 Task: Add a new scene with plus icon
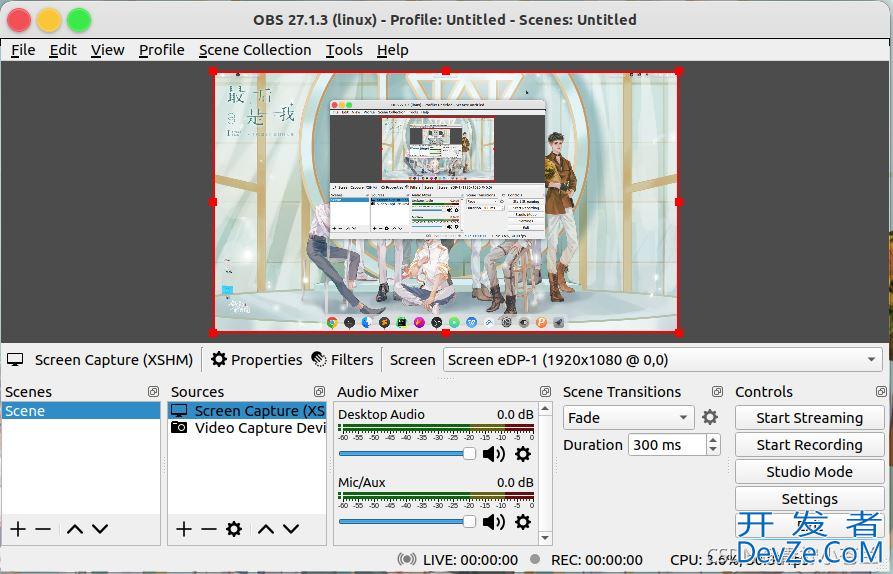(18, 529)
